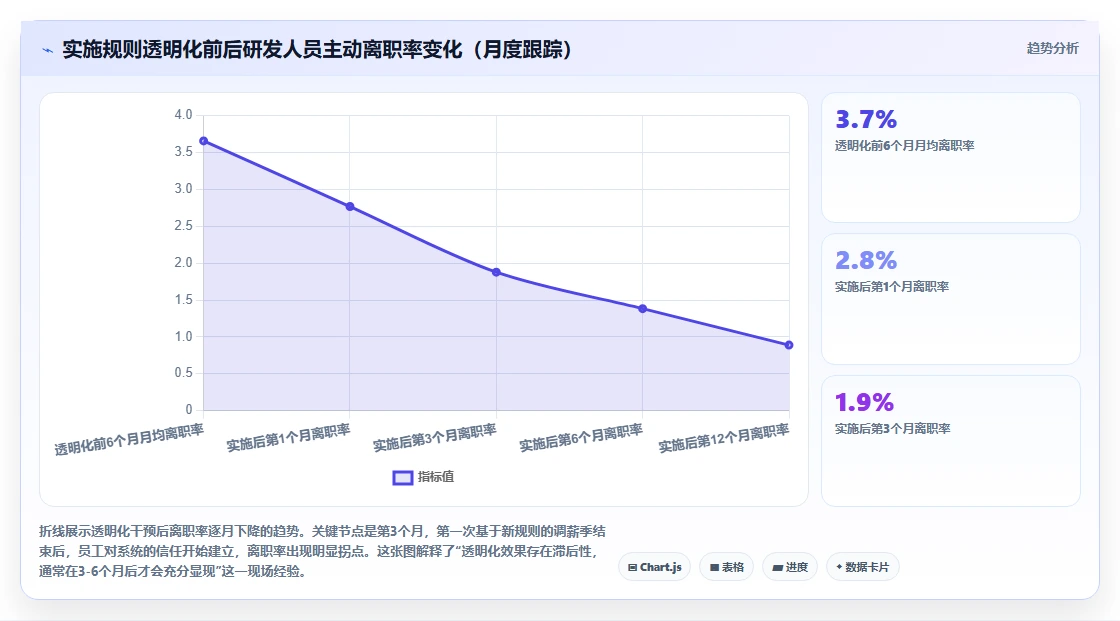Click the data point for 实施后第12个月离职率
Image resolution: width=1120 pixels, height=621 pixels.
coord(789,345)
